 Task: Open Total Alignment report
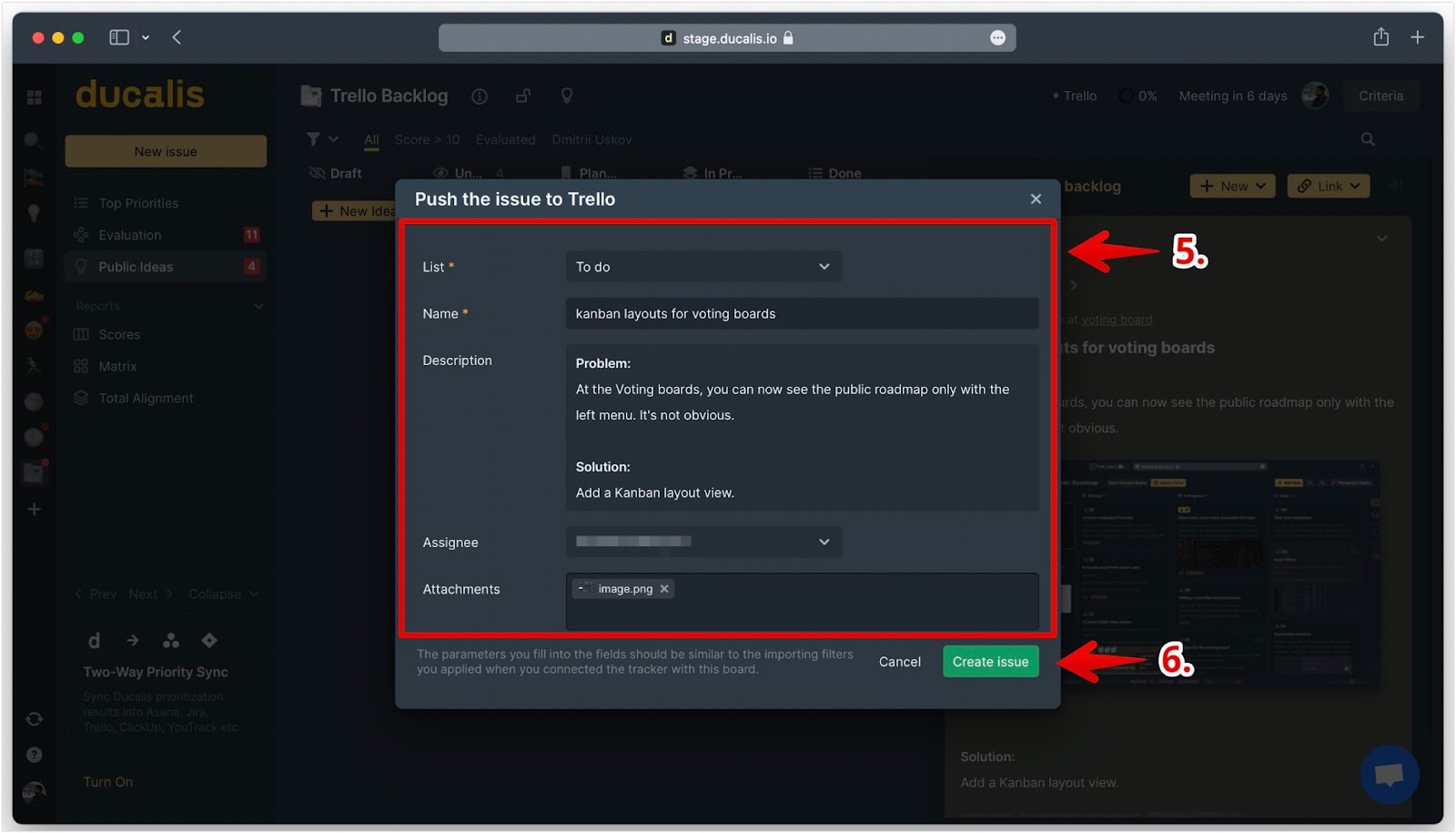coord(146,398)
